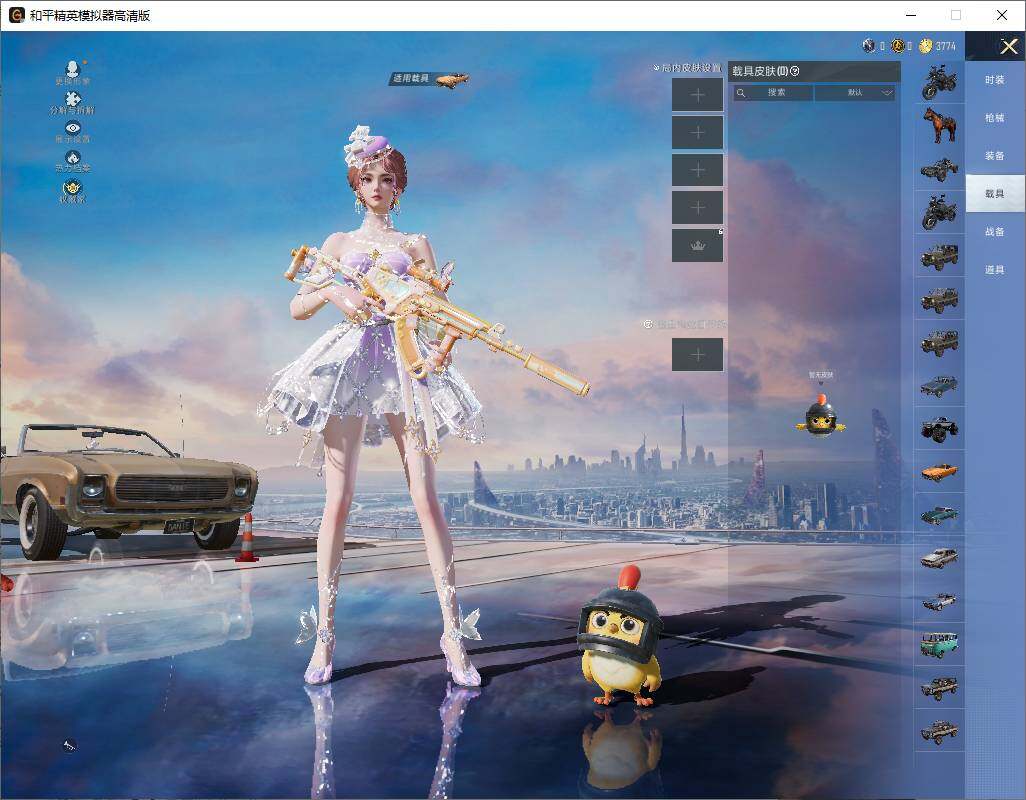Select the orange muscle car thumbnail

click(940, 472)
